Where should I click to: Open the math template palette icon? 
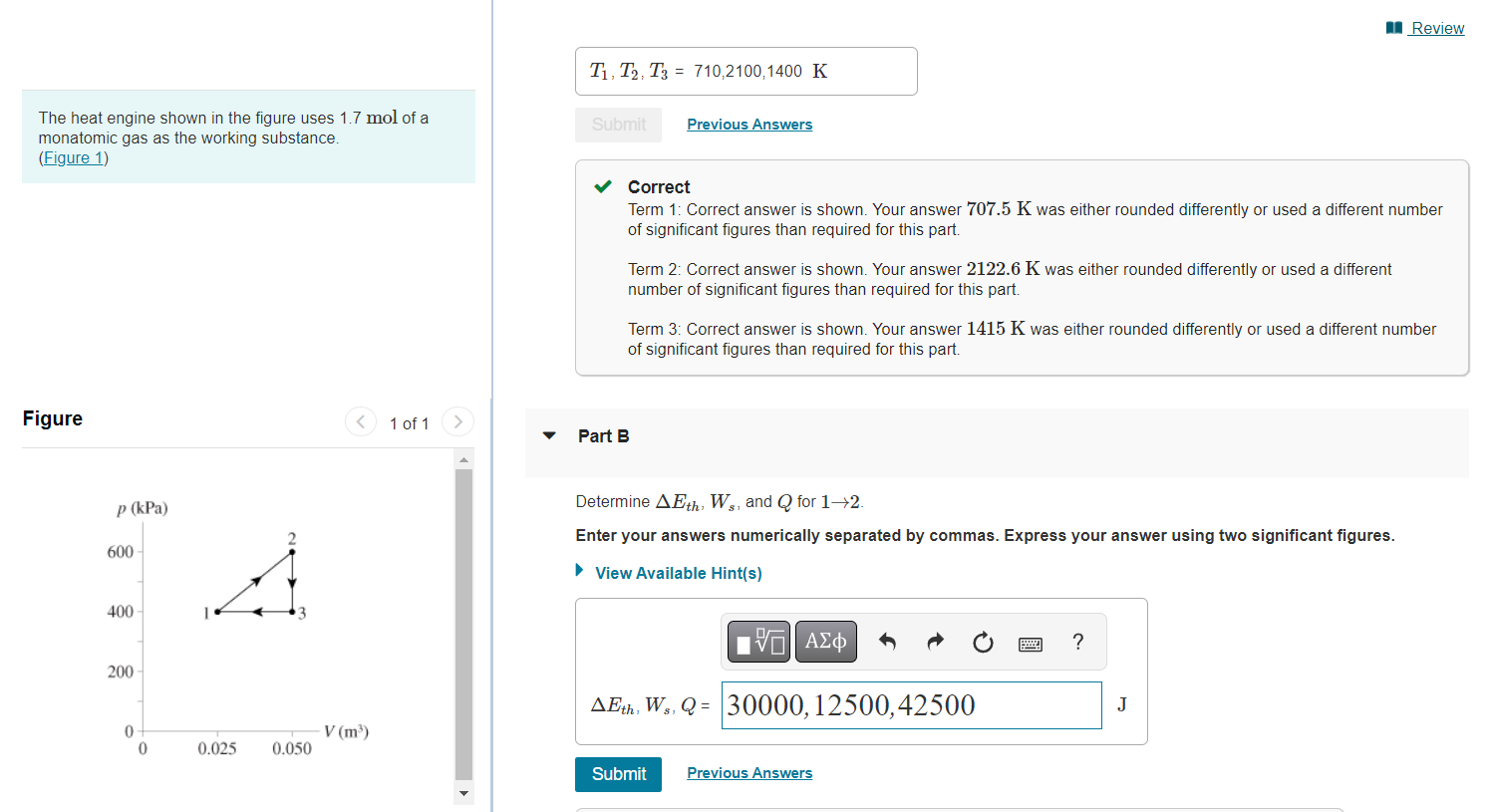(x=758, y=641)
